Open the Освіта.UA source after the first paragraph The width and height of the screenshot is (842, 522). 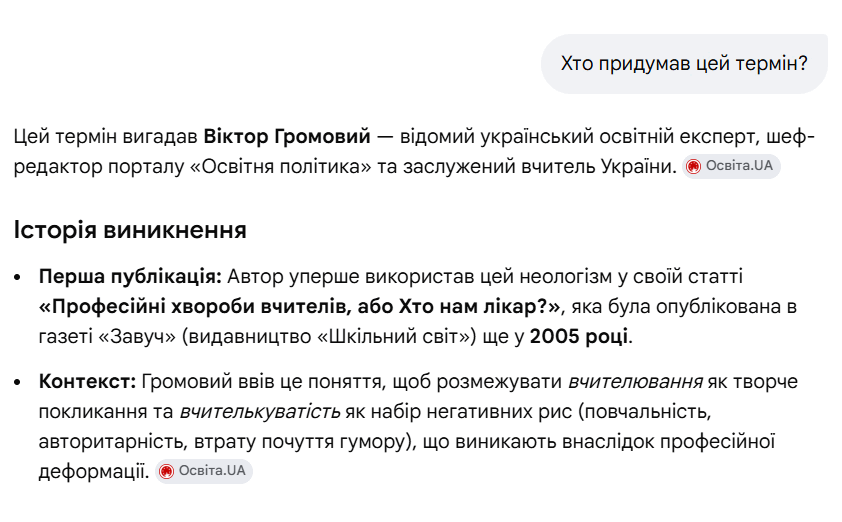[x=731, y=166]
